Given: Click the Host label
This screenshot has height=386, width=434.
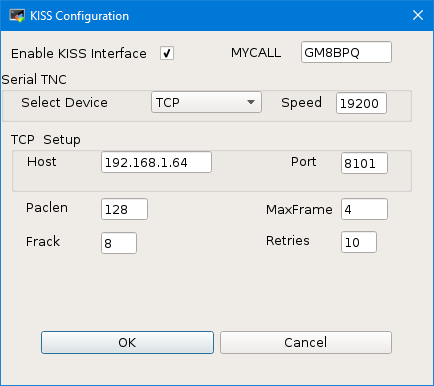Looking at the screenshot, I should click(x=42, y=162).
